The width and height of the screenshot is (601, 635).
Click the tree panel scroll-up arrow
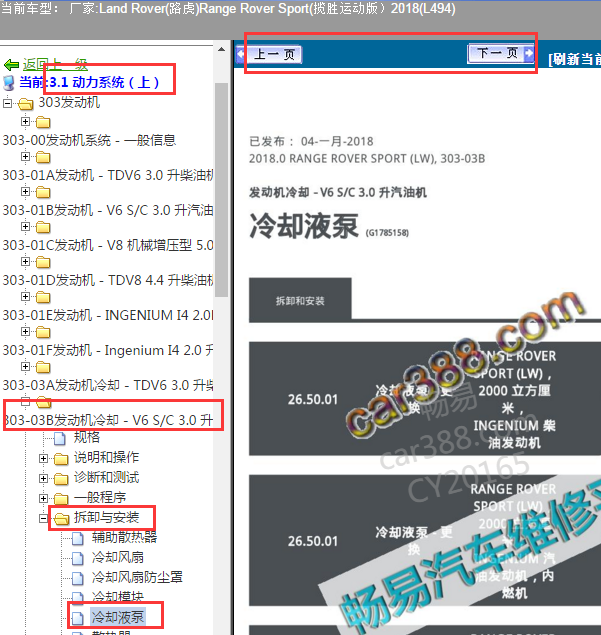221,50
